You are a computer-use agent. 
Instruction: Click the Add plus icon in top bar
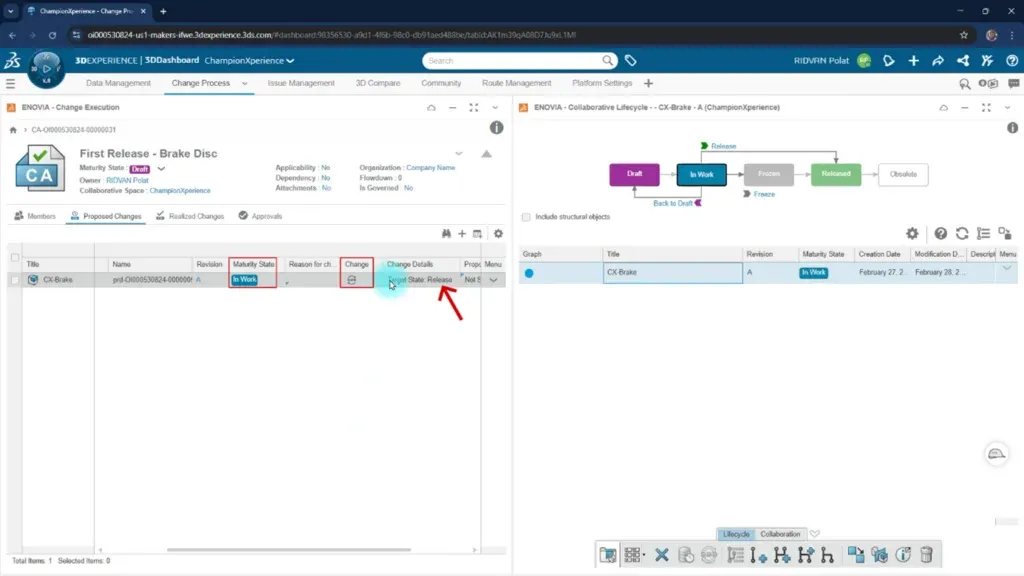coord(914,61)
